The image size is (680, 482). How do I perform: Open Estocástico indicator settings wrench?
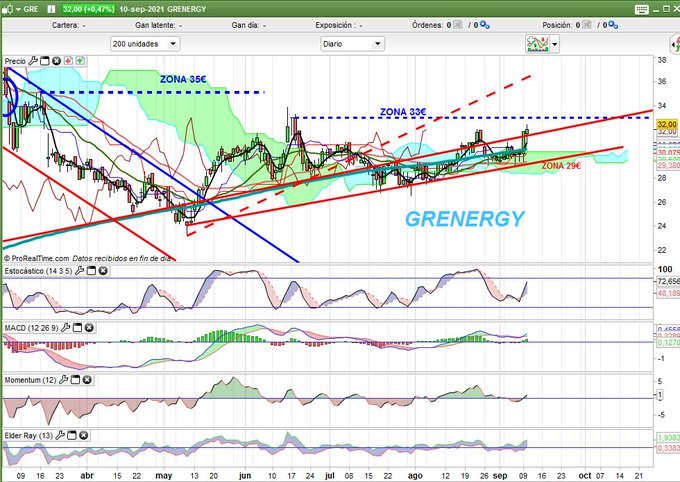(x=79, y=271)
